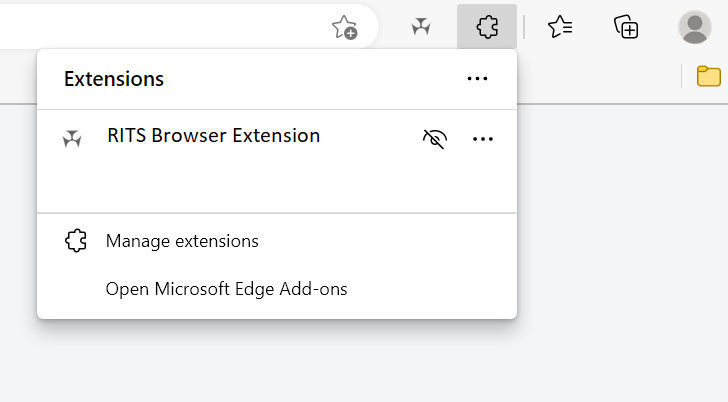The width and height of the screenshot is (728, 402).
Task: Open more options for the Extensions panel
Action: click(x=477, y=79)
